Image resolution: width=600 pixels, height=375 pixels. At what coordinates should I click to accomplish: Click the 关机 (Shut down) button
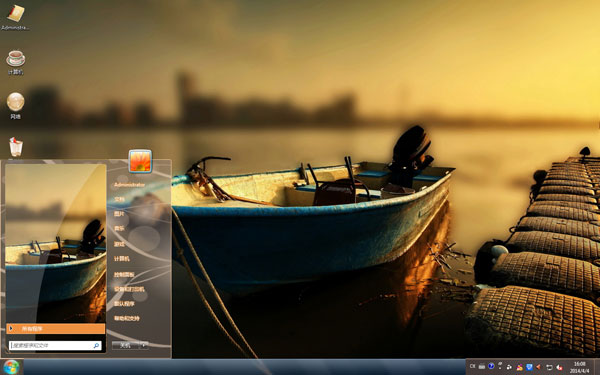(x=126, y=345)
